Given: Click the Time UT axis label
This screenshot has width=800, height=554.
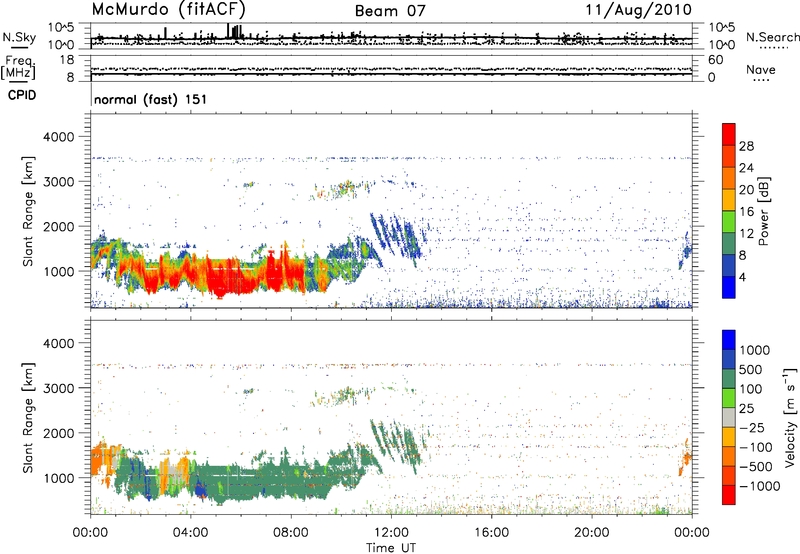Looking at the screenshot, I should pos(391,547).
